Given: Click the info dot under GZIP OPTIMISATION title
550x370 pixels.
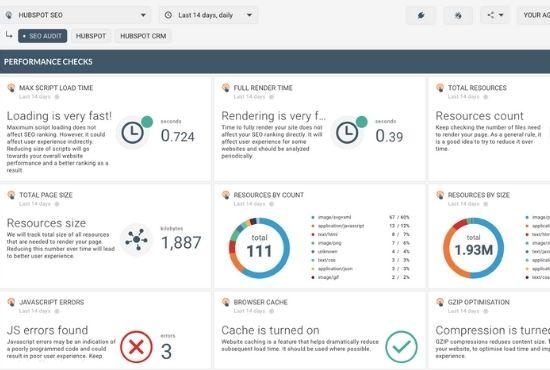Looking at the screenshot, I should click(485, 311).
